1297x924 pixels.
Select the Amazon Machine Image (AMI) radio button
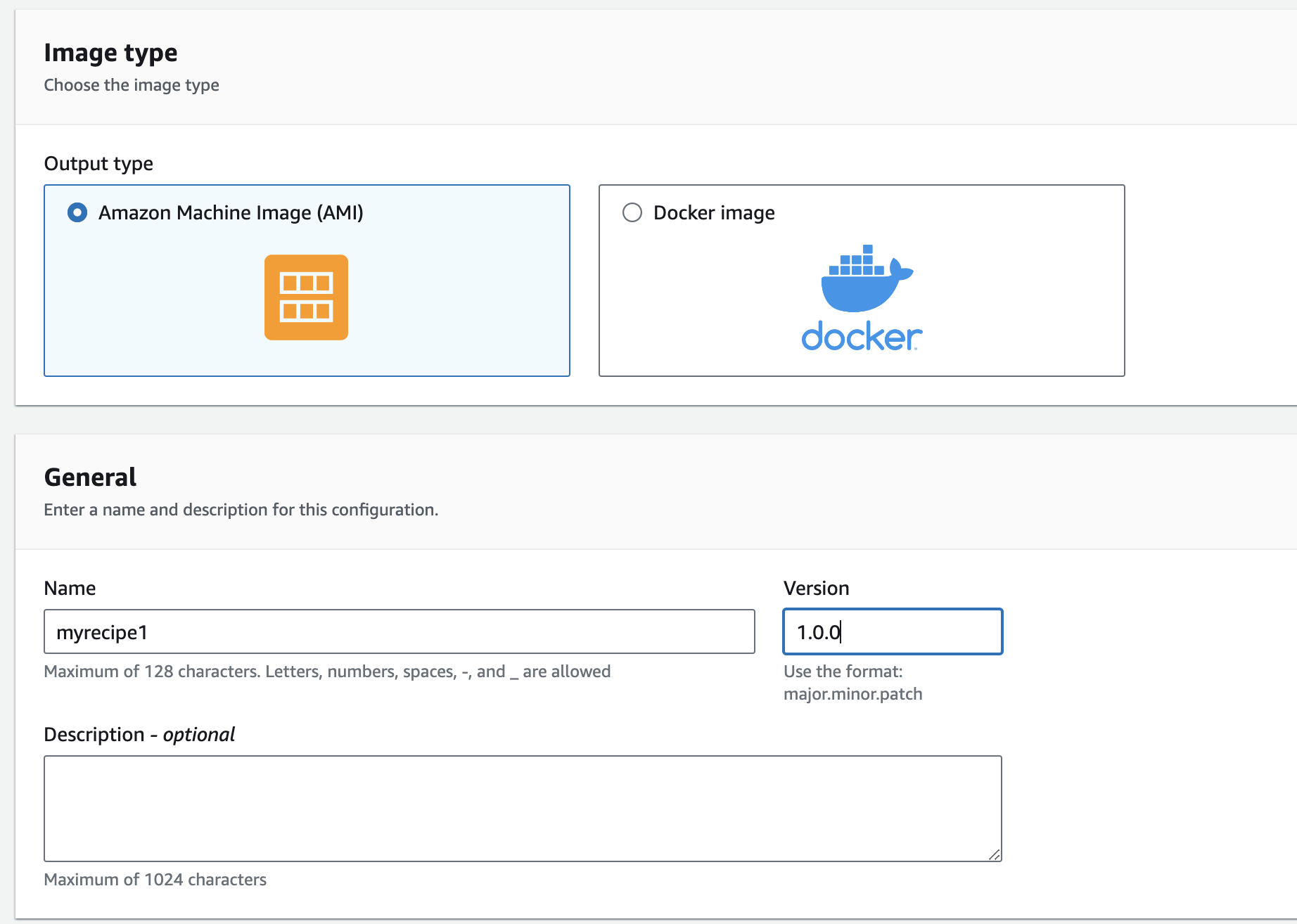coord(77,212)
